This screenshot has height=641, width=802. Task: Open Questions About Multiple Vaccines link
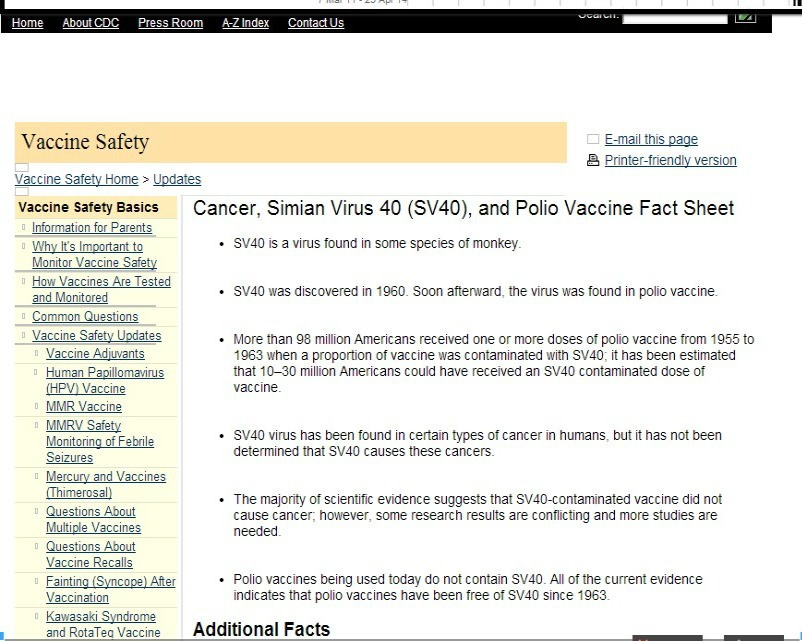(94, 519)
